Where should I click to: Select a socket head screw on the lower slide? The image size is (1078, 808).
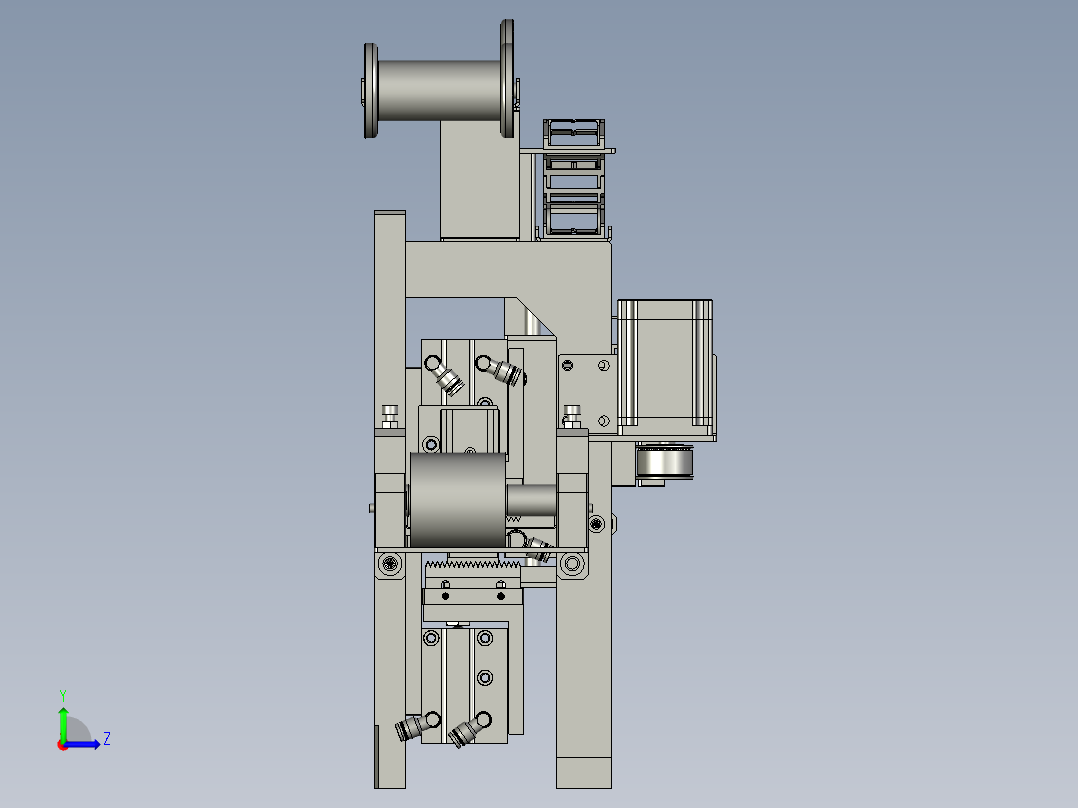[487, 637]
